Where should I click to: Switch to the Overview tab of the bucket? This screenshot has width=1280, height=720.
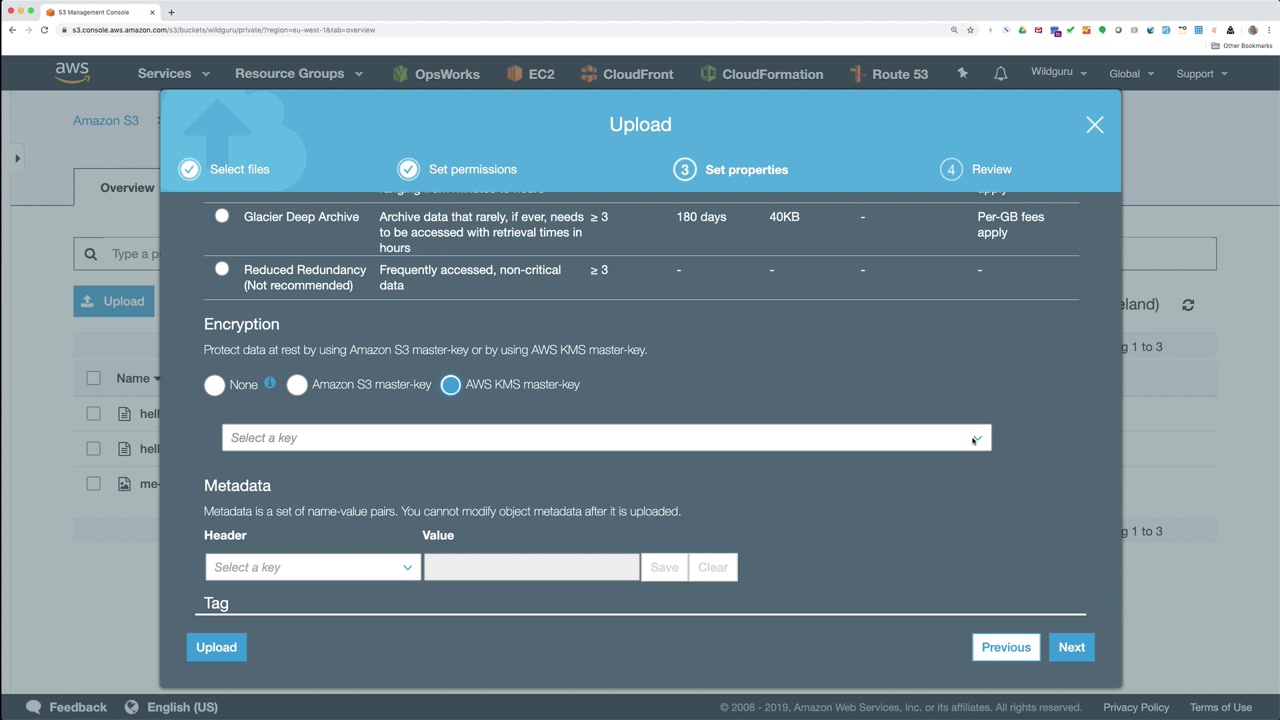pos(127,188)
